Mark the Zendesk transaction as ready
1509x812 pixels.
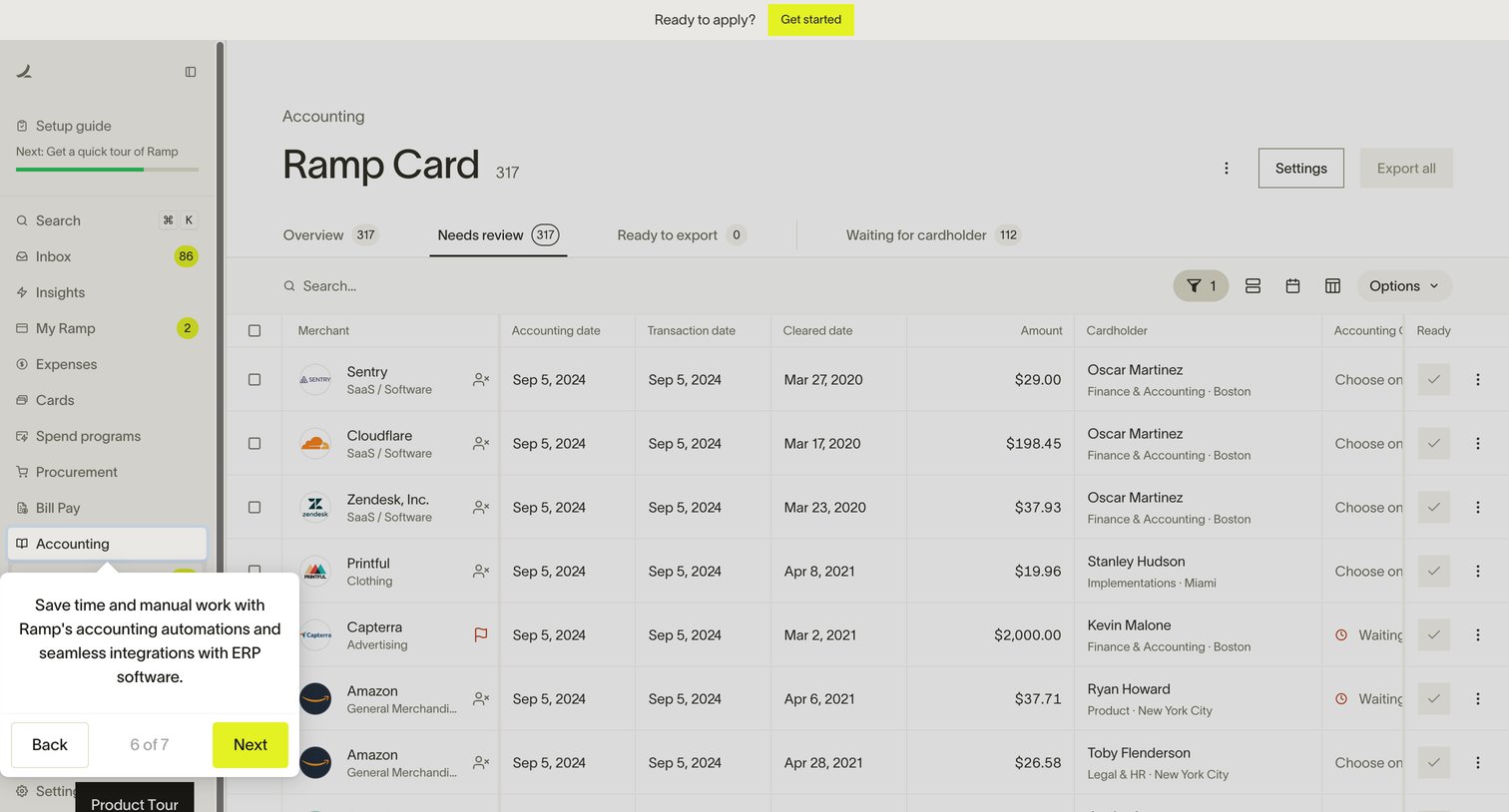coord(1434,508)
